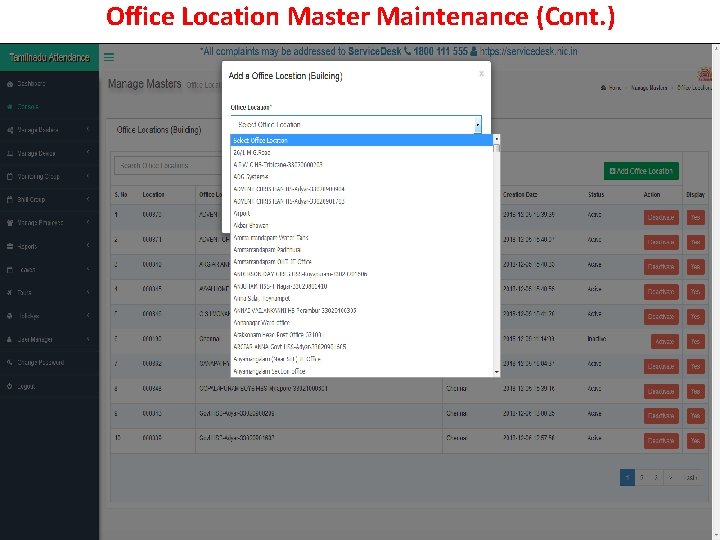720x540 pixels.
Task: Open the servicedesk.nic.in link
Action: [x=529, y=51]
